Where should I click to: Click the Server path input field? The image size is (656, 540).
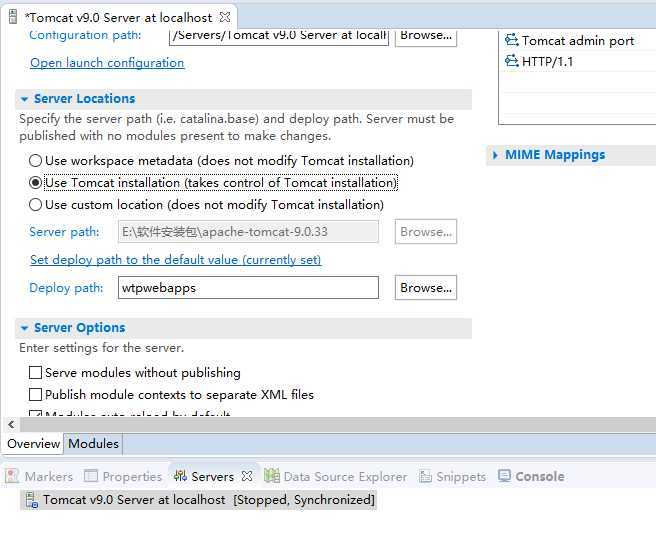(x=249, y=232)
